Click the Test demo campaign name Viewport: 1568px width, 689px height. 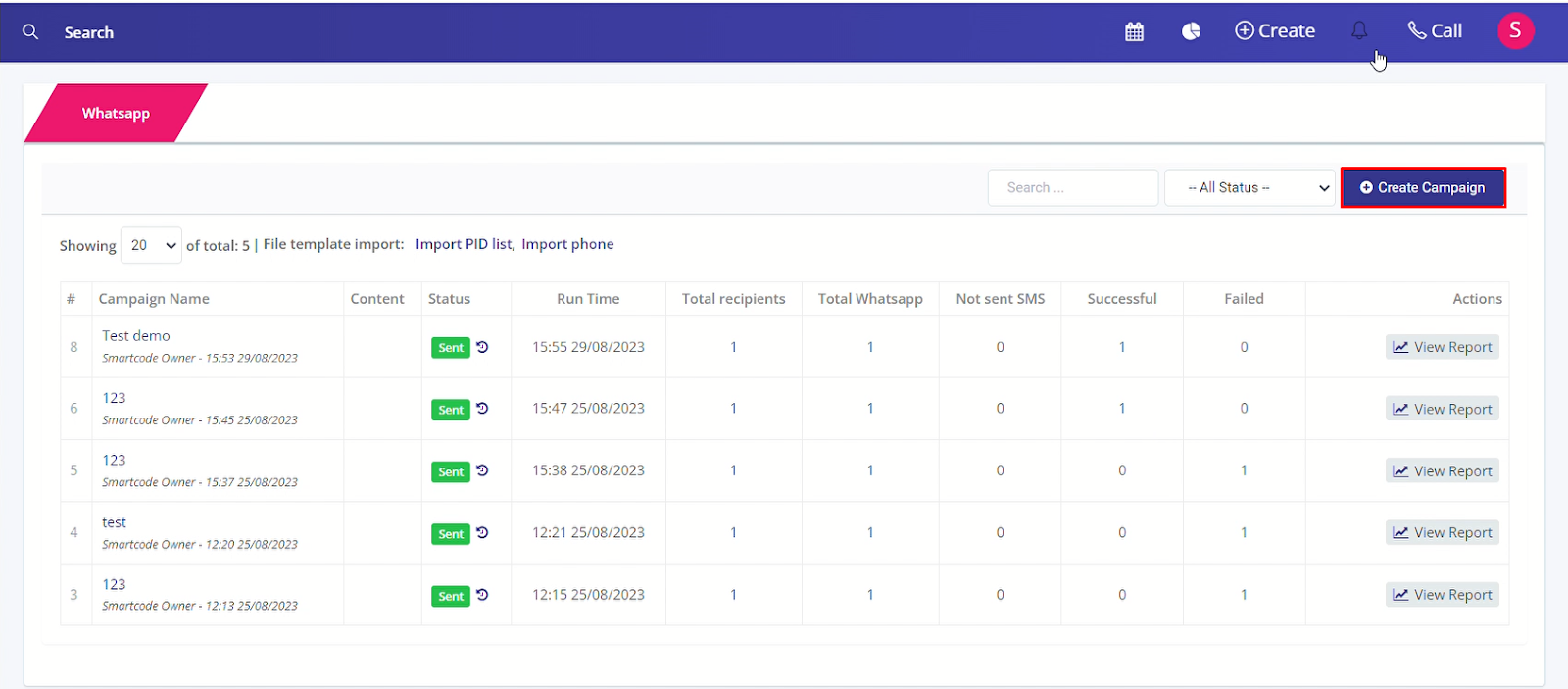tap(136, 335)
